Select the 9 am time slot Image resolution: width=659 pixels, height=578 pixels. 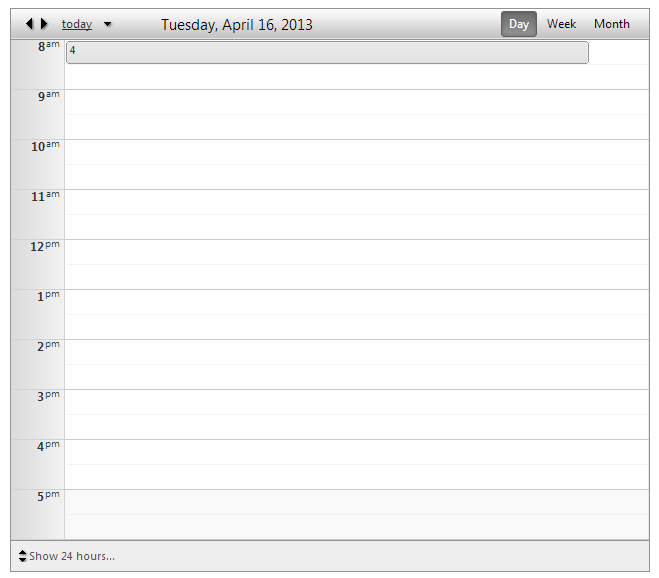tap(356, 102)
